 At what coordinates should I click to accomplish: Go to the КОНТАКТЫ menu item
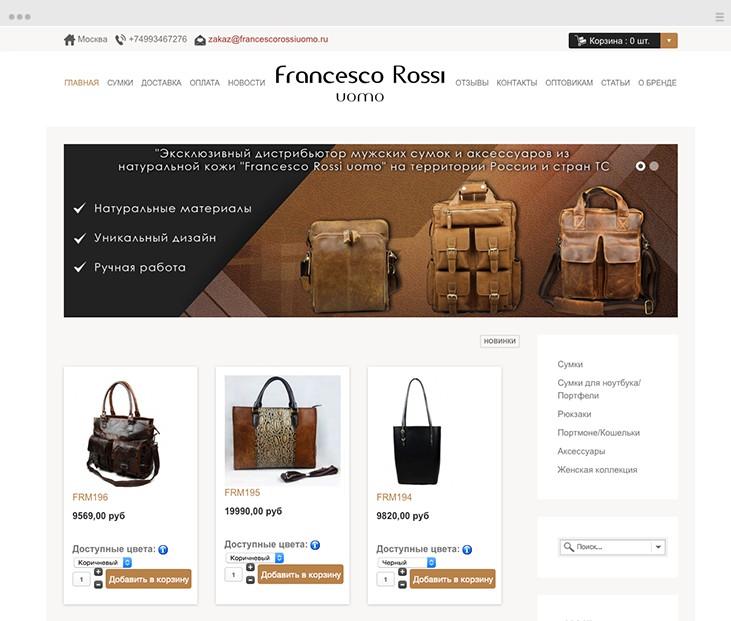[x=517, y=83]
